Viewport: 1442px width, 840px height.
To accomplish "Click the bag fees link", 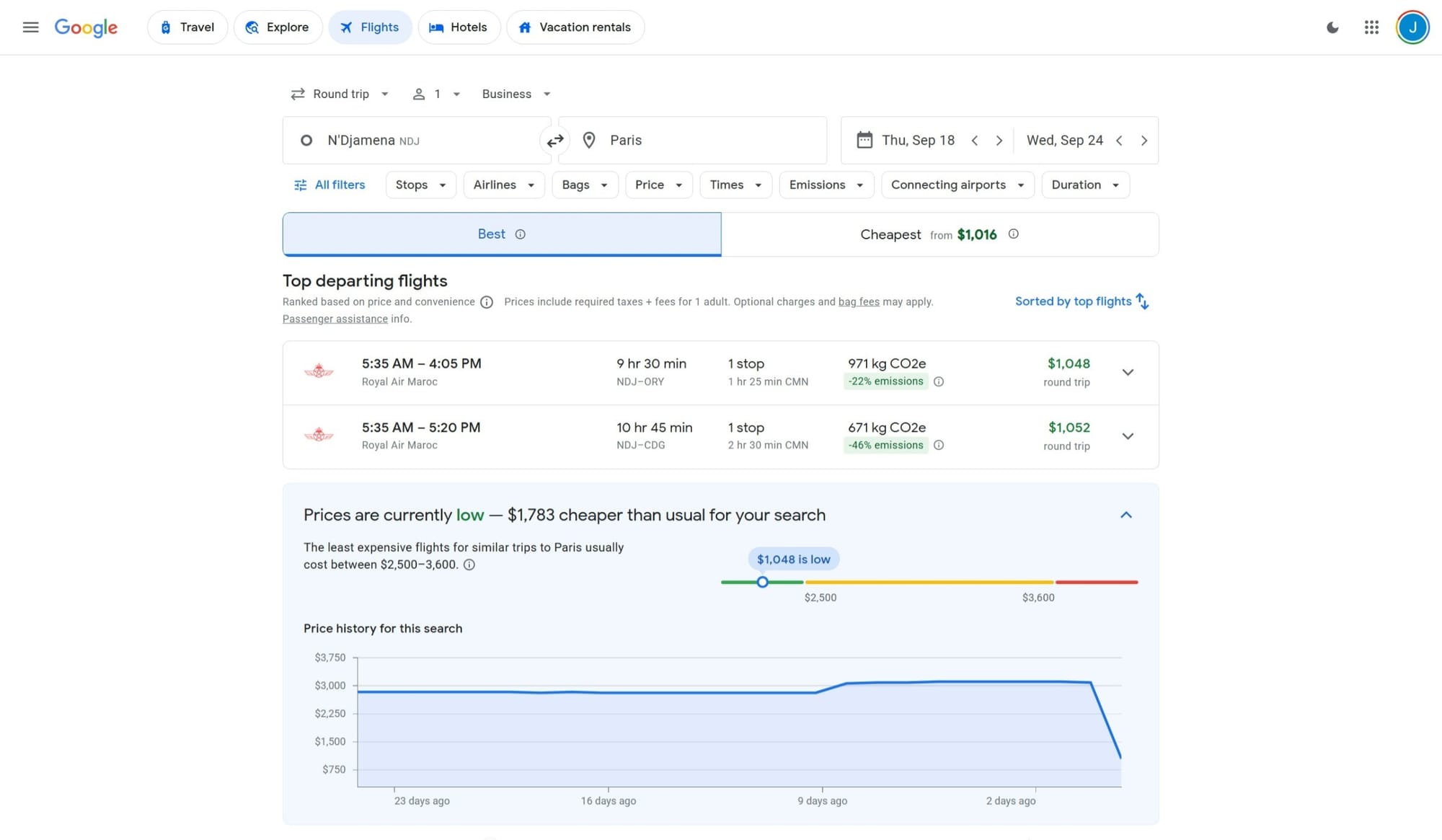I will click(x=858, y=302).
